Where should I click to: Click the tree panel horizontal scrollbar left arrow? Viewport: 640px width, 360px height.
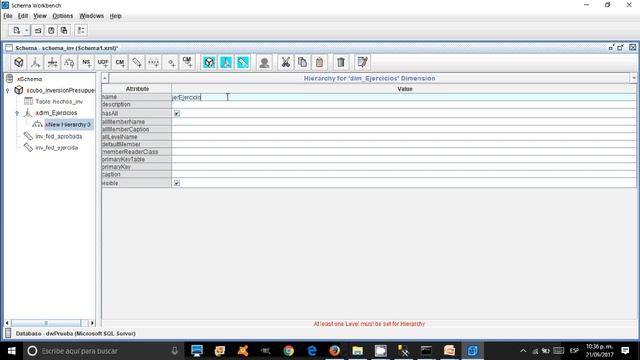tap(7, 323)
